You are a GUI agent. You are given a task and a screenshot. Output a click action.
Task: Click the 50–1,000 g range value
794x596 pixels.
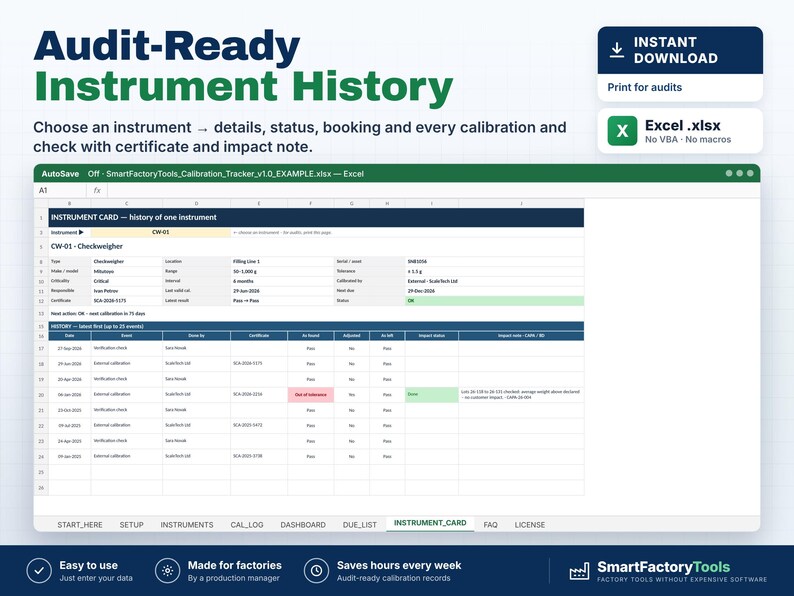(x=245, y=271)
